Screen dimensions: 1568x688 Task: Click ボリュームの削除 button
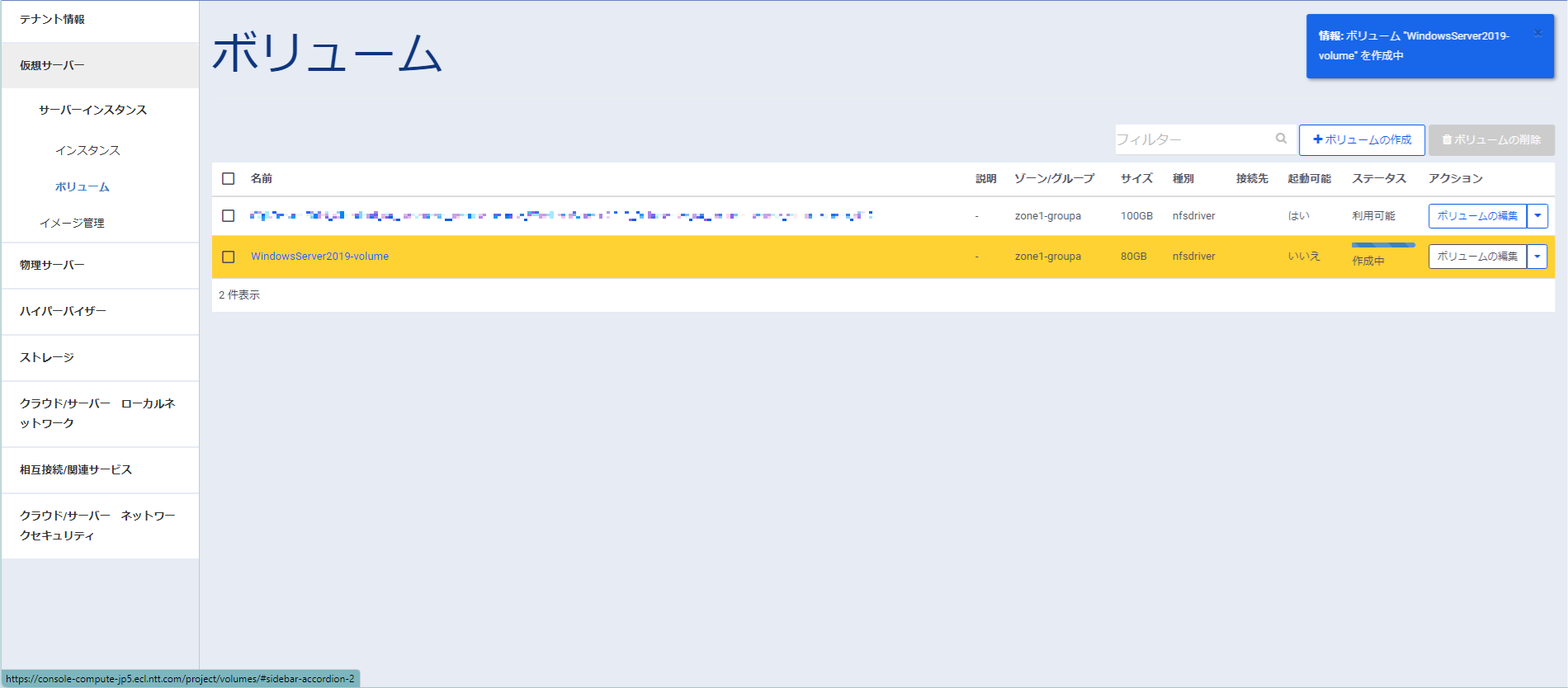click(x=1491, y=139)
